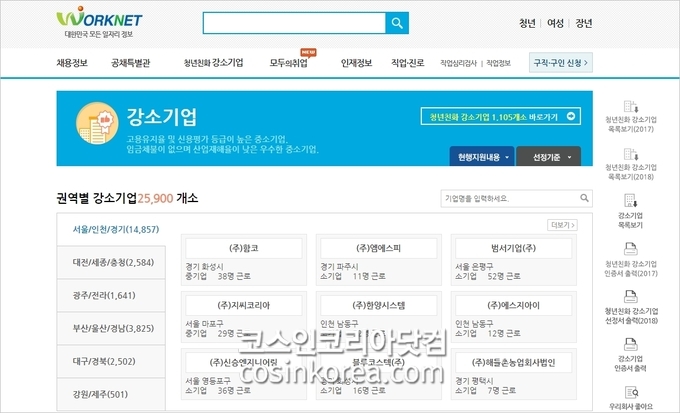Open the (주)엠에스피 company card
This screenshot has height=413, width=680.
pyautogui.click(x=379, y=260)
